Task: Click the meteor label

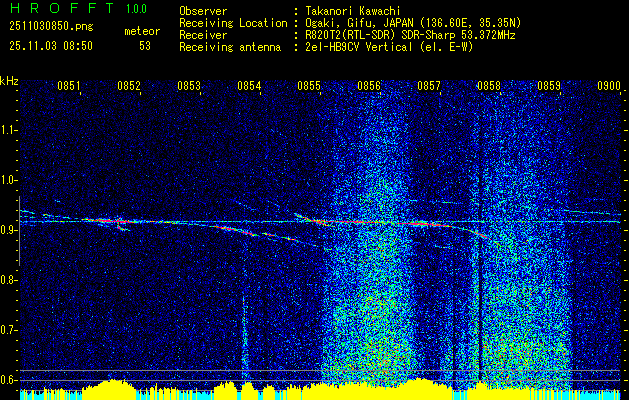Action: tap(142, 31)
